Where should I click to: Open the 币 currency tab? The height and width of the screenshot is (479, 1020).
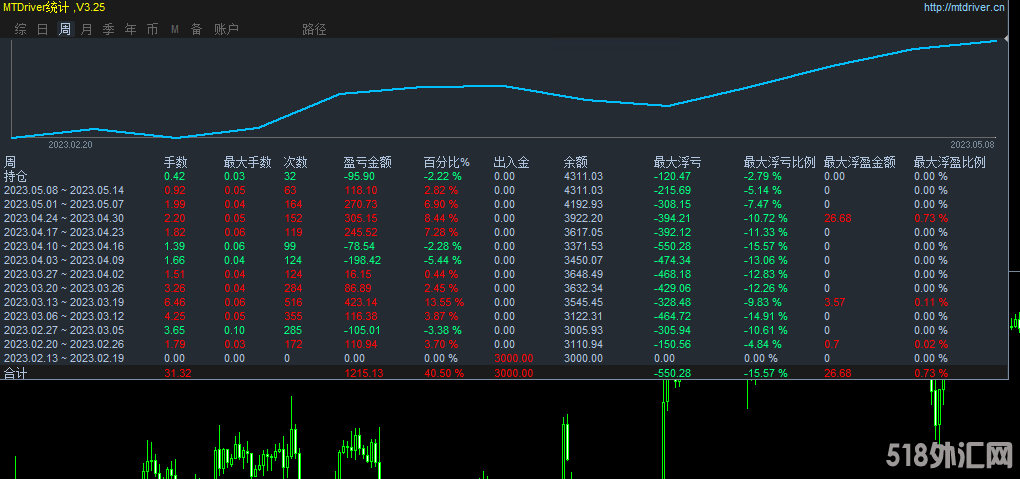[152, 29]
